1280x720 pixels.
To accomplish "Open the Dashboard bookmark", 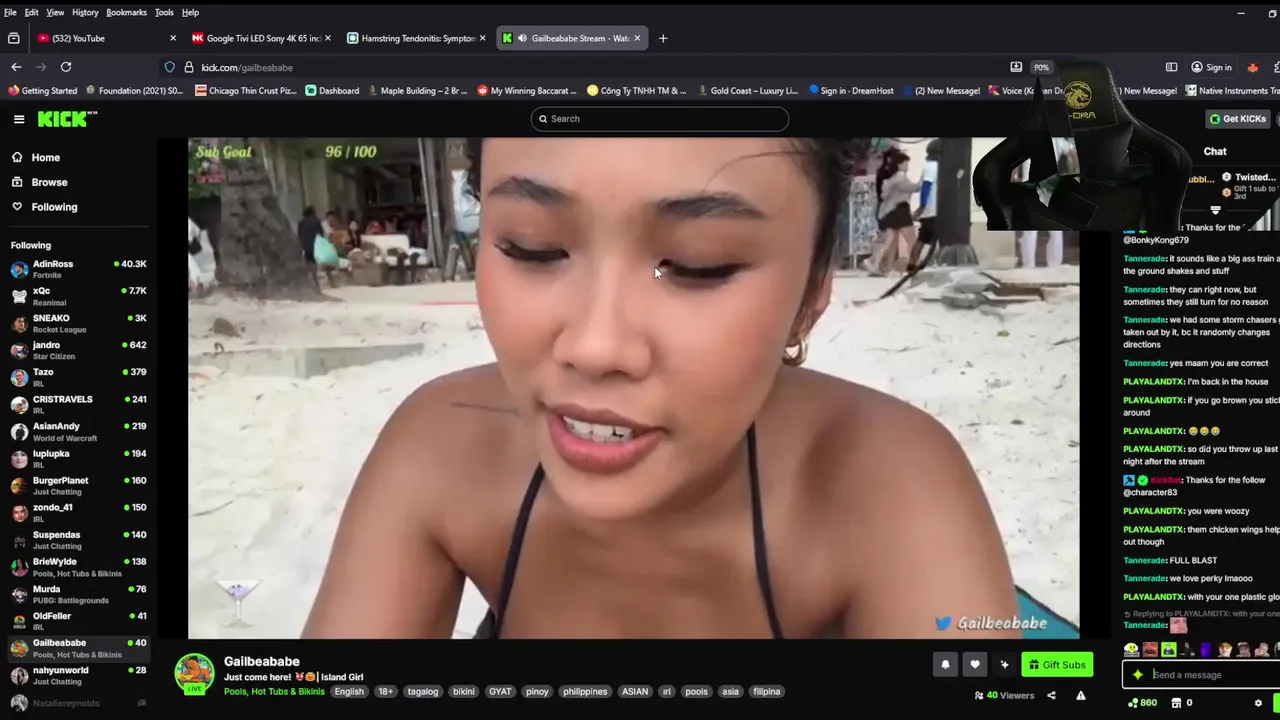I will (332, 90).
